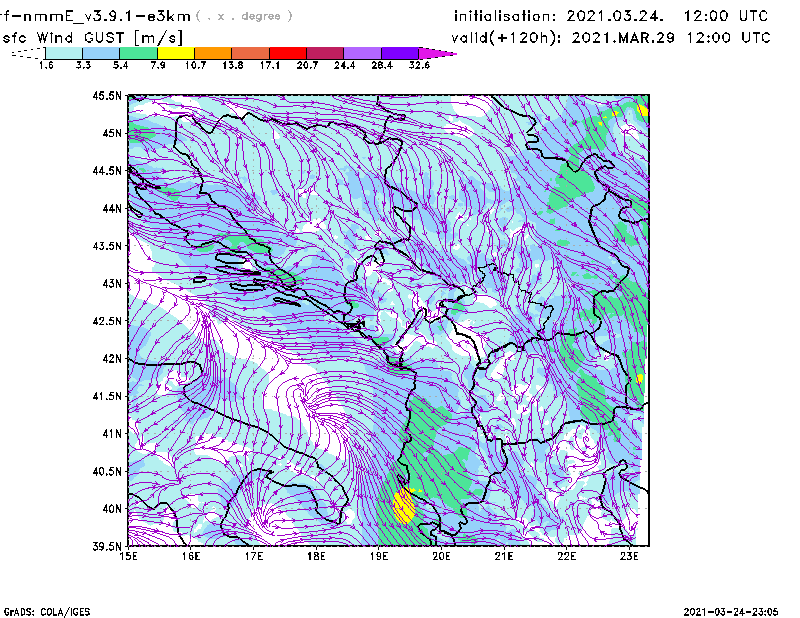The height and width of the screenshot is (618, 800).
Task: Select the violet swatch before the magenta arrow
Action: 399,52
